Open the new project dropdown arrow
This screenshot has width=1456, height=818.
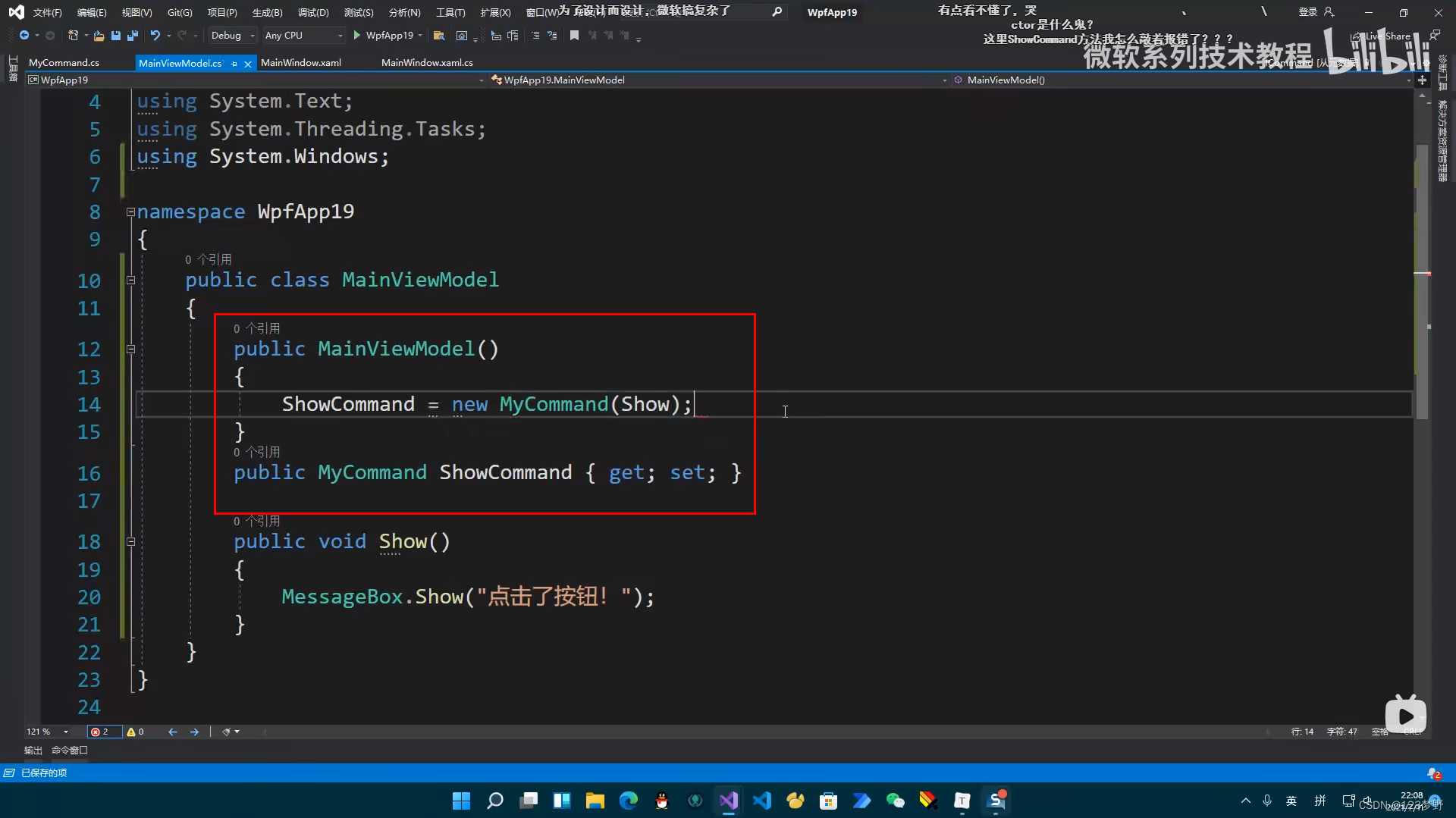(86, 36)
